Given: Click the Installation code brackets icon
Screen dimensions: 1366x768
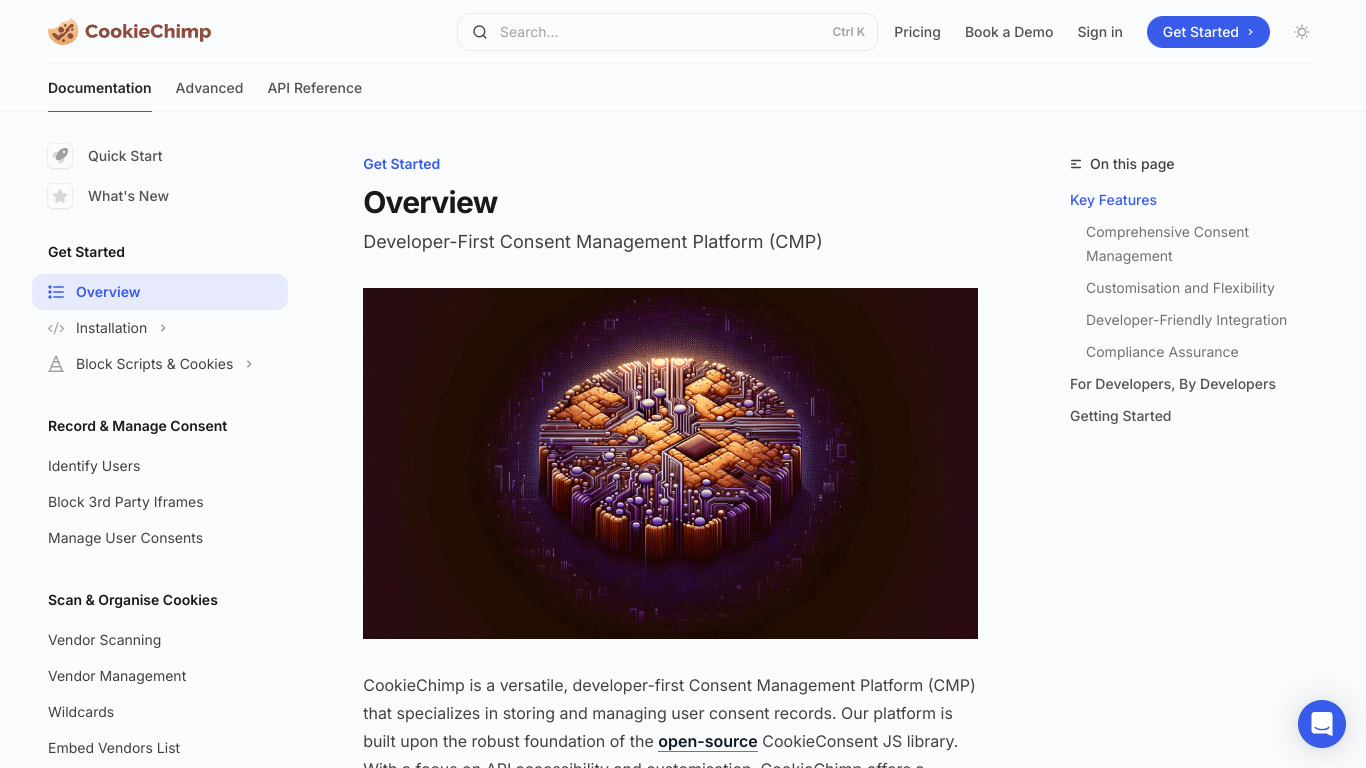Looking at the screenshot, I should pos(56,328).
